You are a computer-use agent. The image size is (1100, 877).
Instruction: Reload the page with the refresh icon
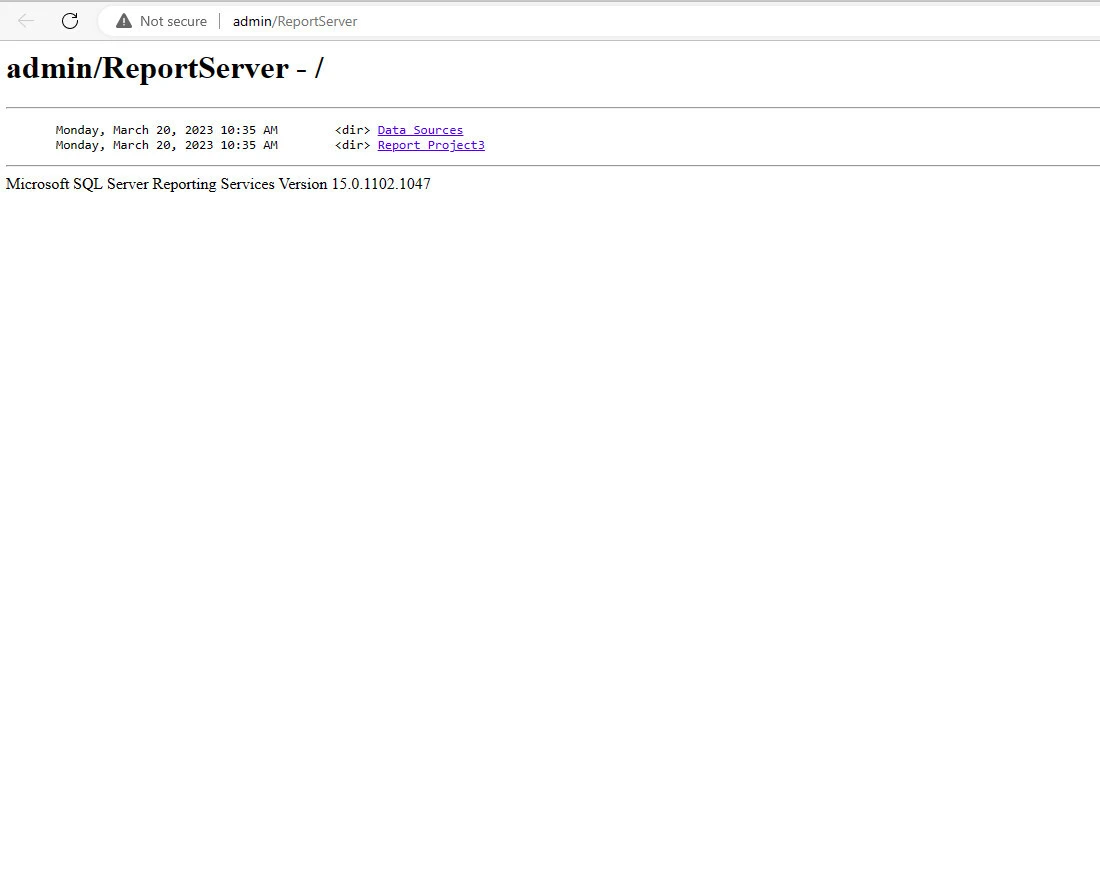coord(70,21)
